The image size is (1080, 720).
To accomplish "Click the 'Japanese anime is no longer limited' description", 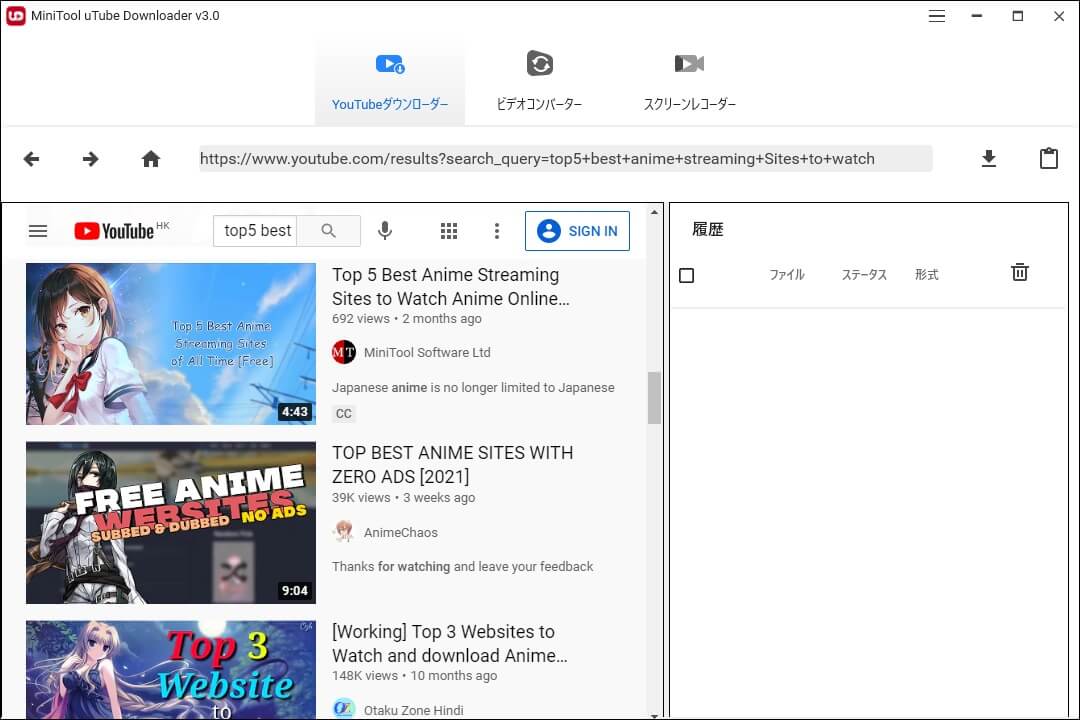I will pyautogui.click(x=473, y=387).
